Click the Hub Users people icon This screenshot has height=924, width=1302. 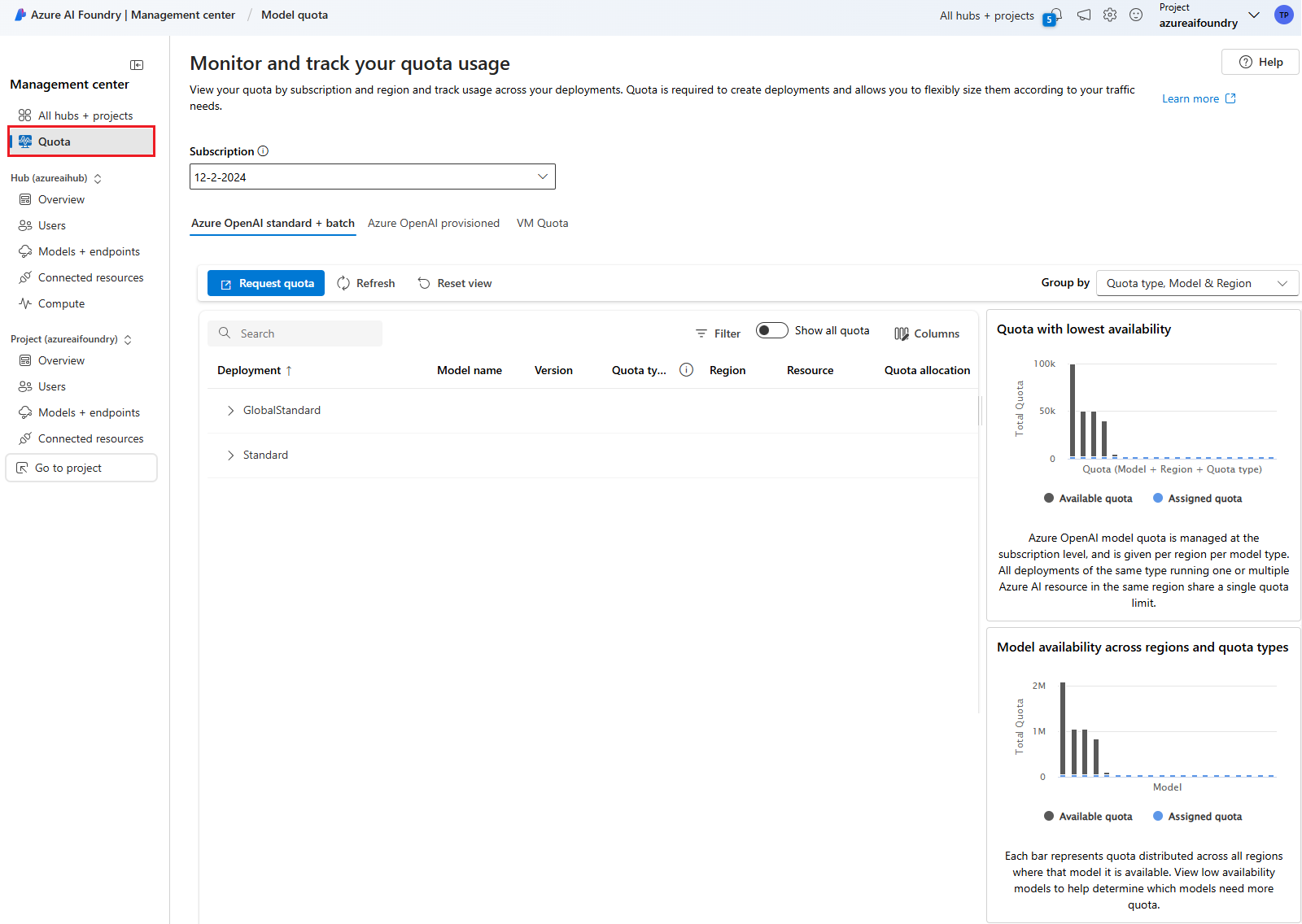click(x=25, y=225)
